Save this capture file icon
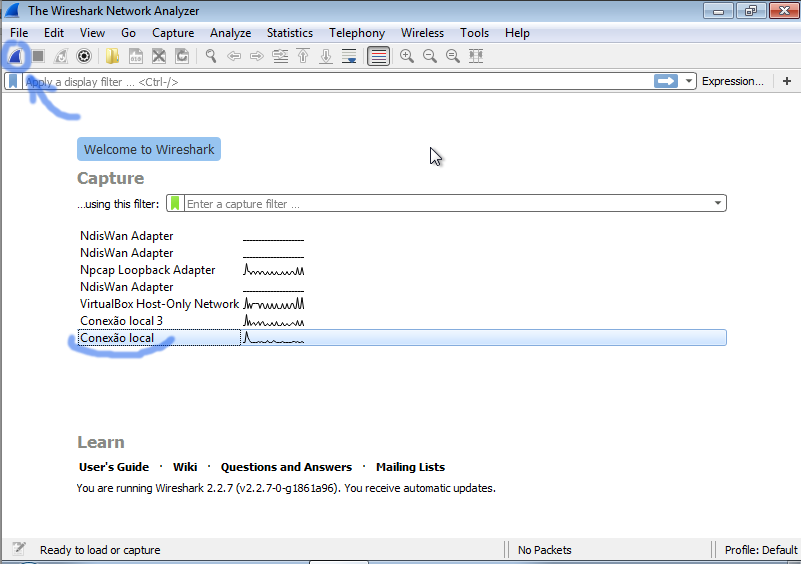 136,56
